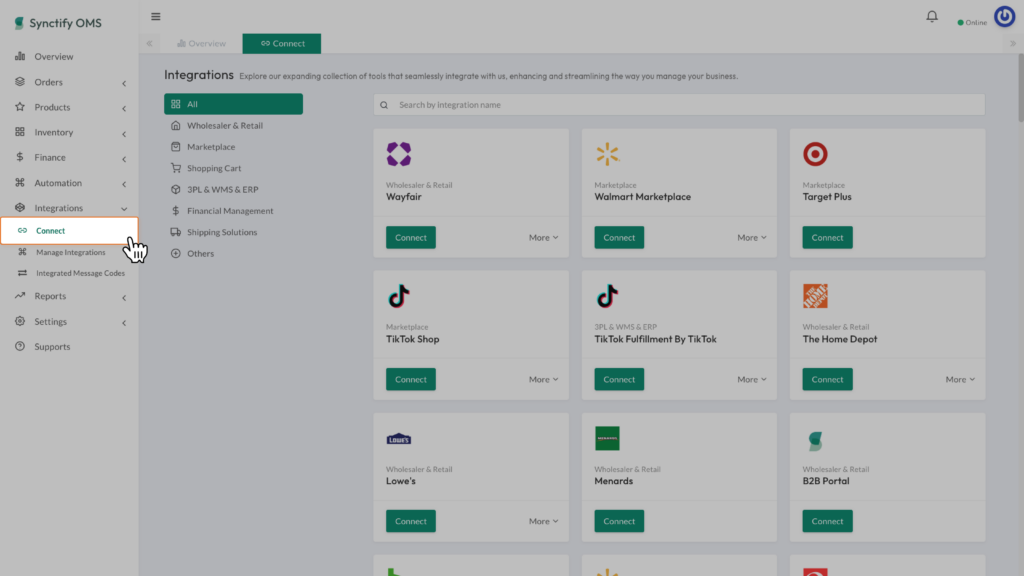Open Wayfair More dropdown

543,237
